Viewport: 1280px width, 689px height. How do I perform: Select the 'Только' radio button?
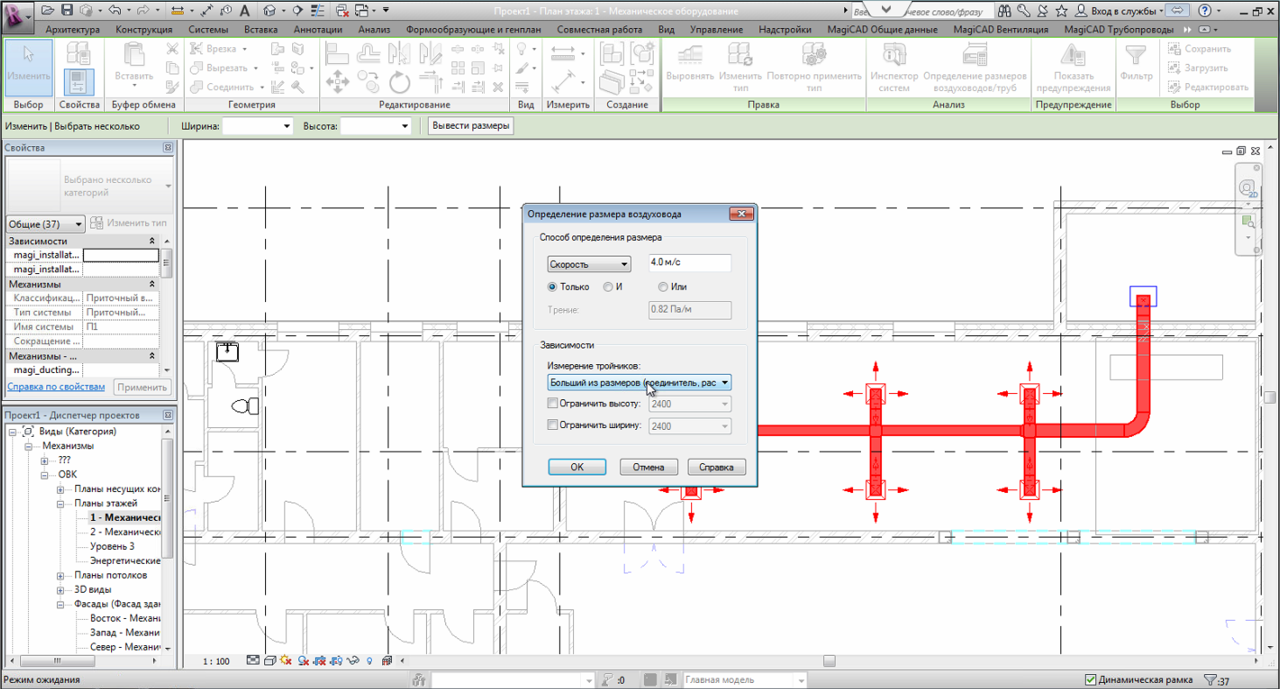pos(552,287)
